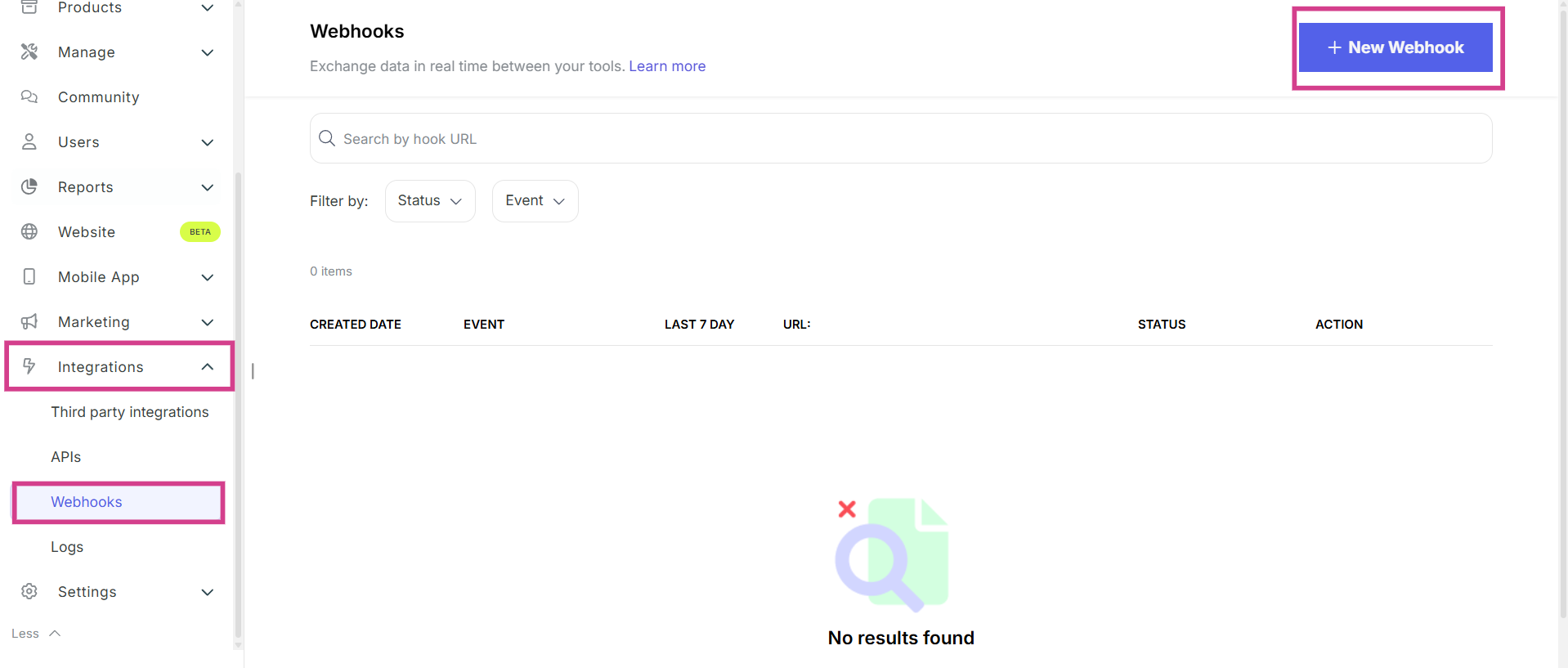Collapse the Integrations menu chevron
The image size is (1568, 668).
click(x=208, y=367)
